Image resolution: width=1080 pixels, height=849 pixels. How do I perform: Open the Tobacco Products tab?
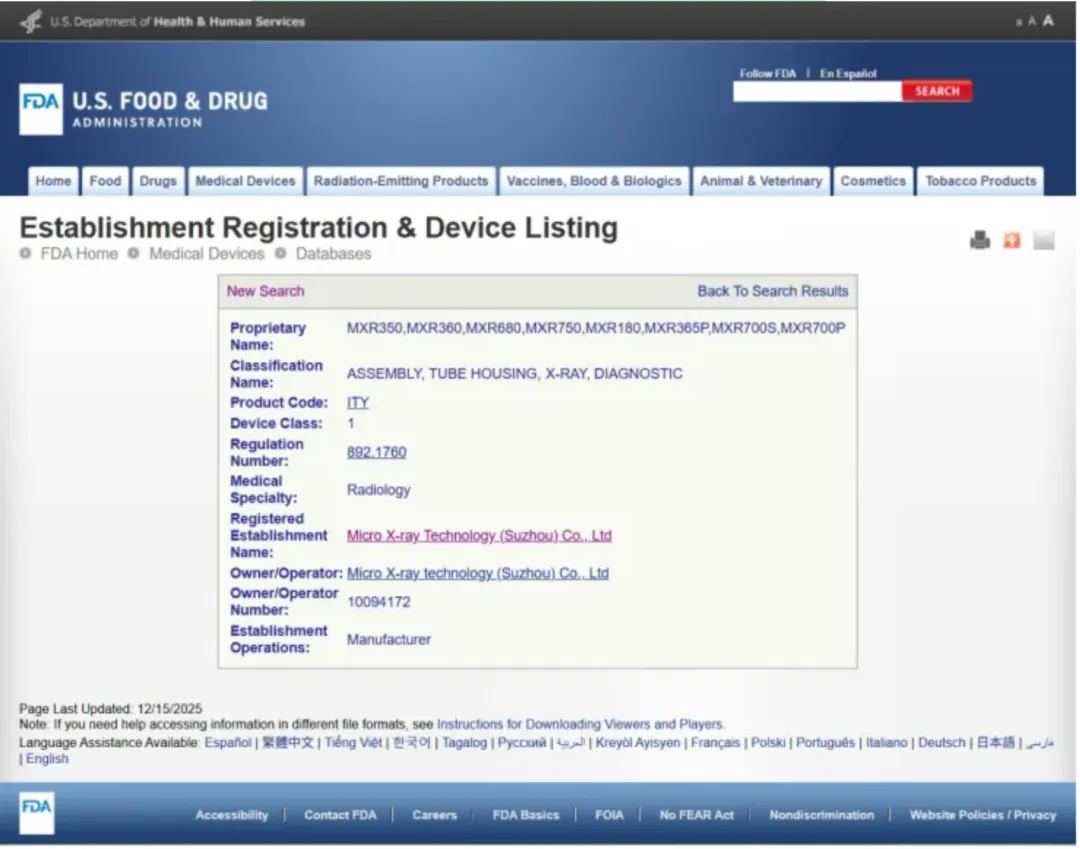(x=980, y=181)
